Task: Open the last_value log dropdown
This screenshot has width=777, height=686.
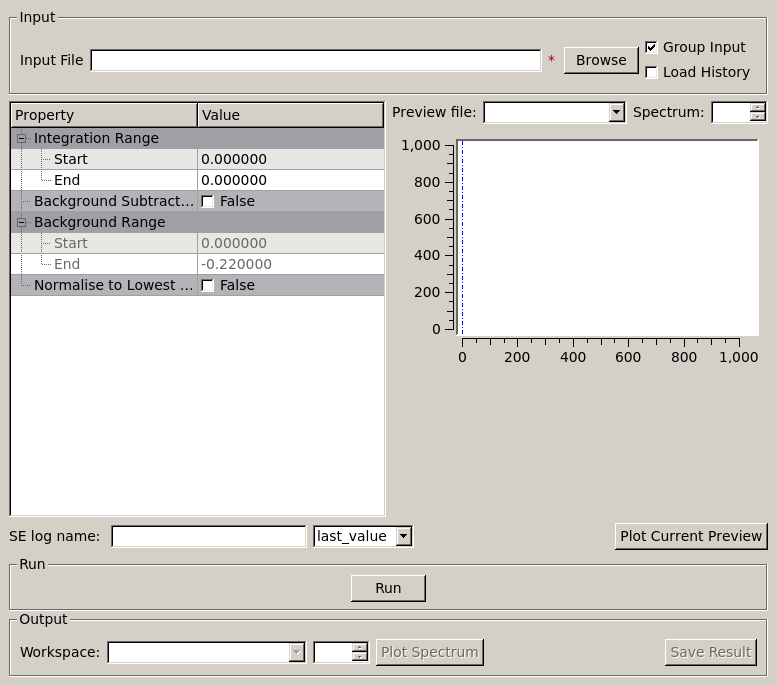Action: 403,537
